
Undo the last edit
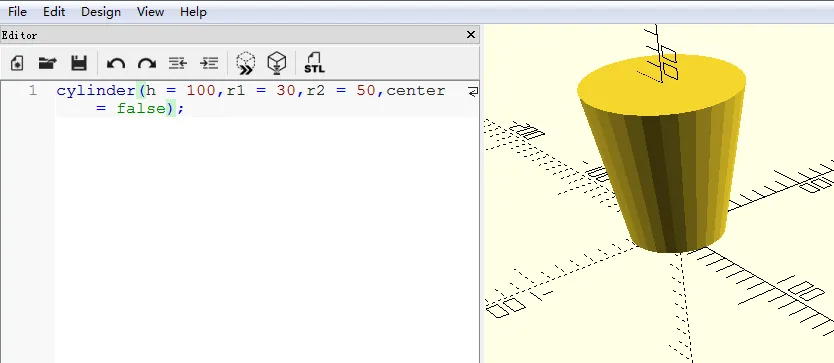click(x=115, y=64)
